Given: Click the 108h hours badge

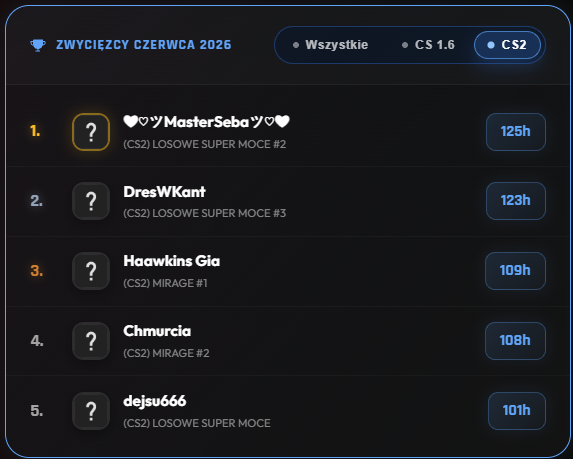Looking at the screenshot, I should point(515,341).
